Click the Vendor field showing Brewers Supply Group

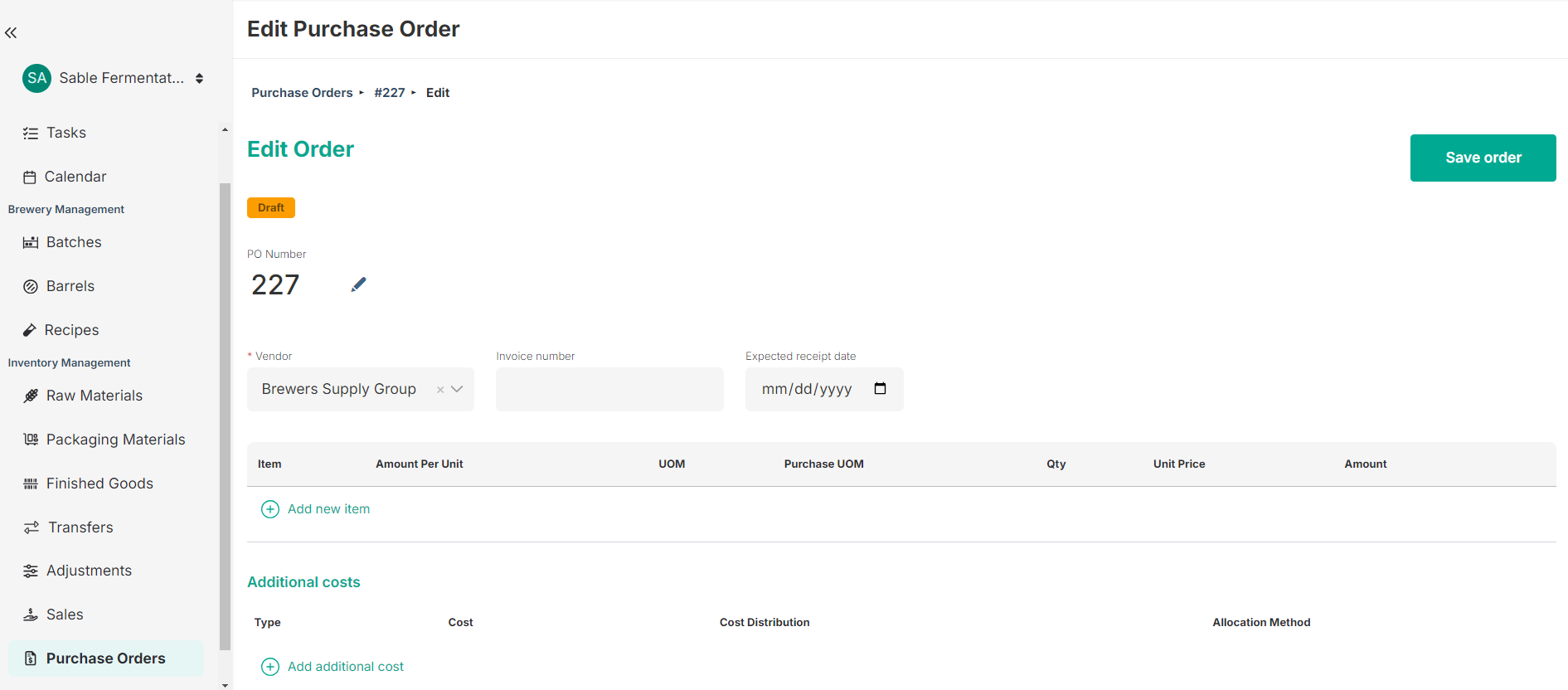[361, 389]
